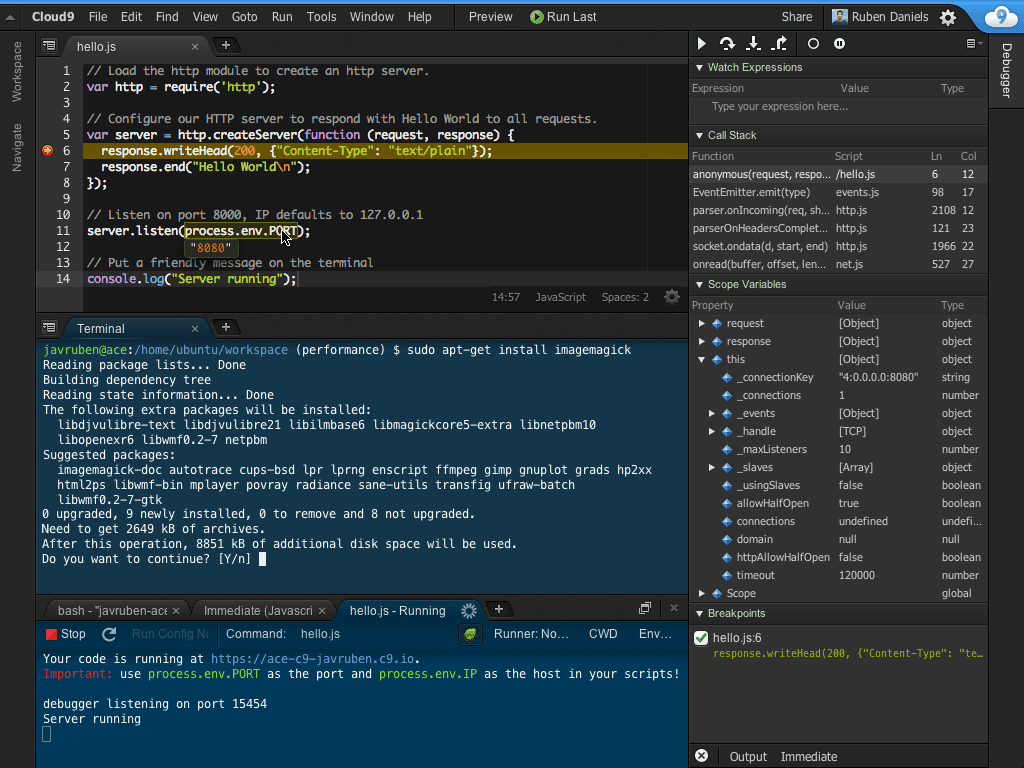Click the Resume execution play icon
This screenshot has width=1024, height=768.
(702, 44)
